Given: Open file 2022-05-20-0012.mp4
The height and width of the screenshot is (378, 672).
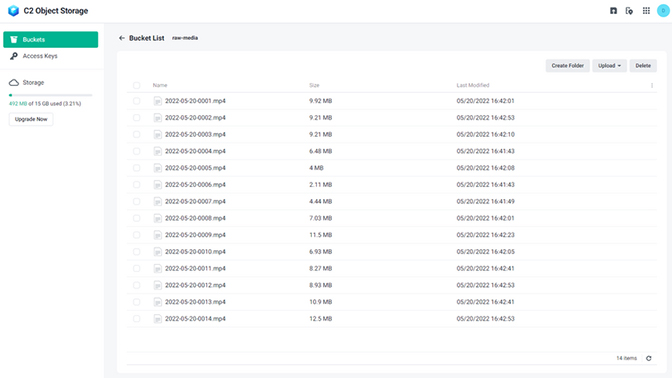Looking at the screenshot, I should point(195,285).
